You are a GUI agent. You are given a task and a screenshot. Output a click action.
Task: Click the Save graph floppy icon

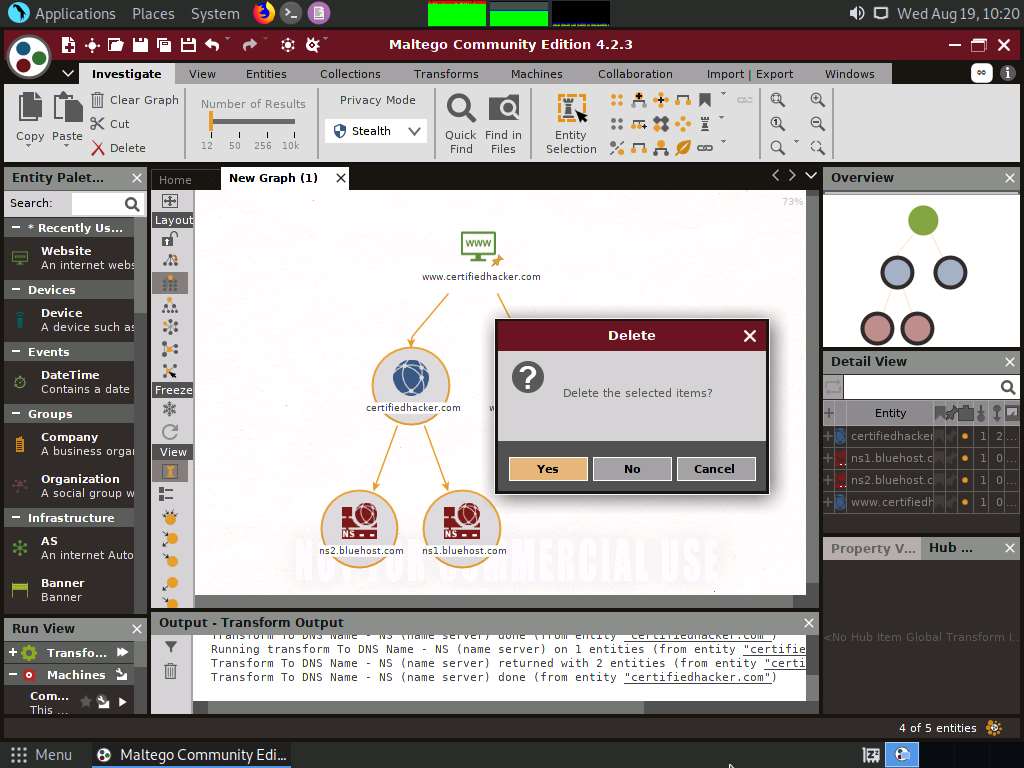(x=140, y=44)
